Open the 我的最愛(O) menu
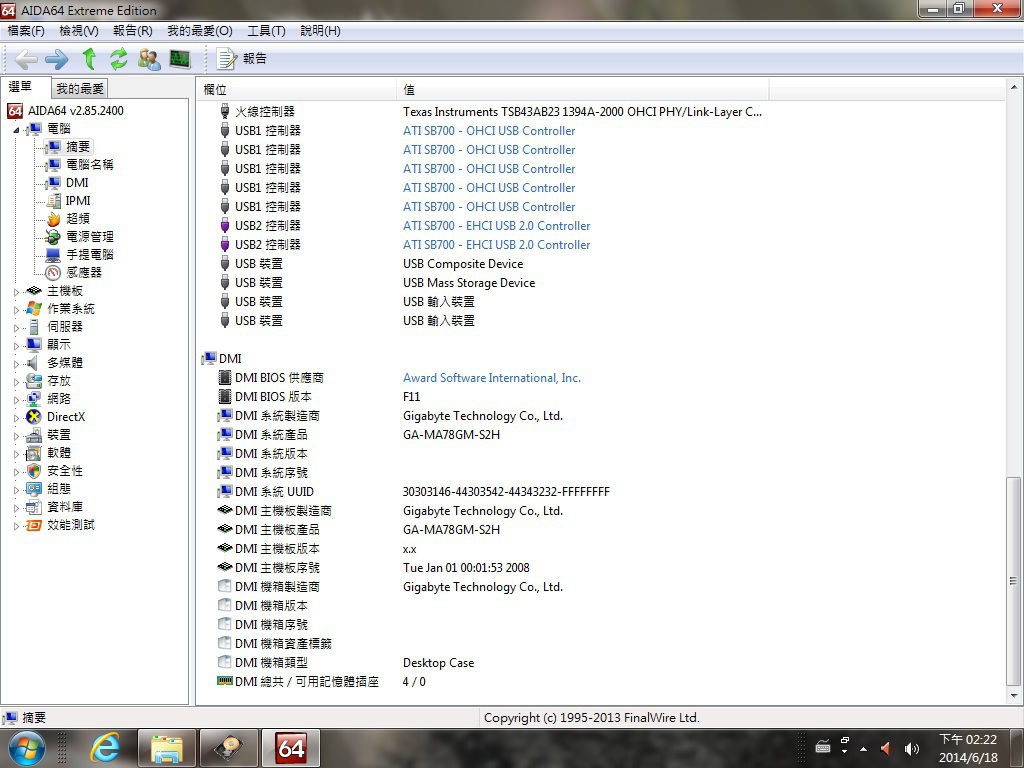The image size is (1024, 768). coord(200,31)
